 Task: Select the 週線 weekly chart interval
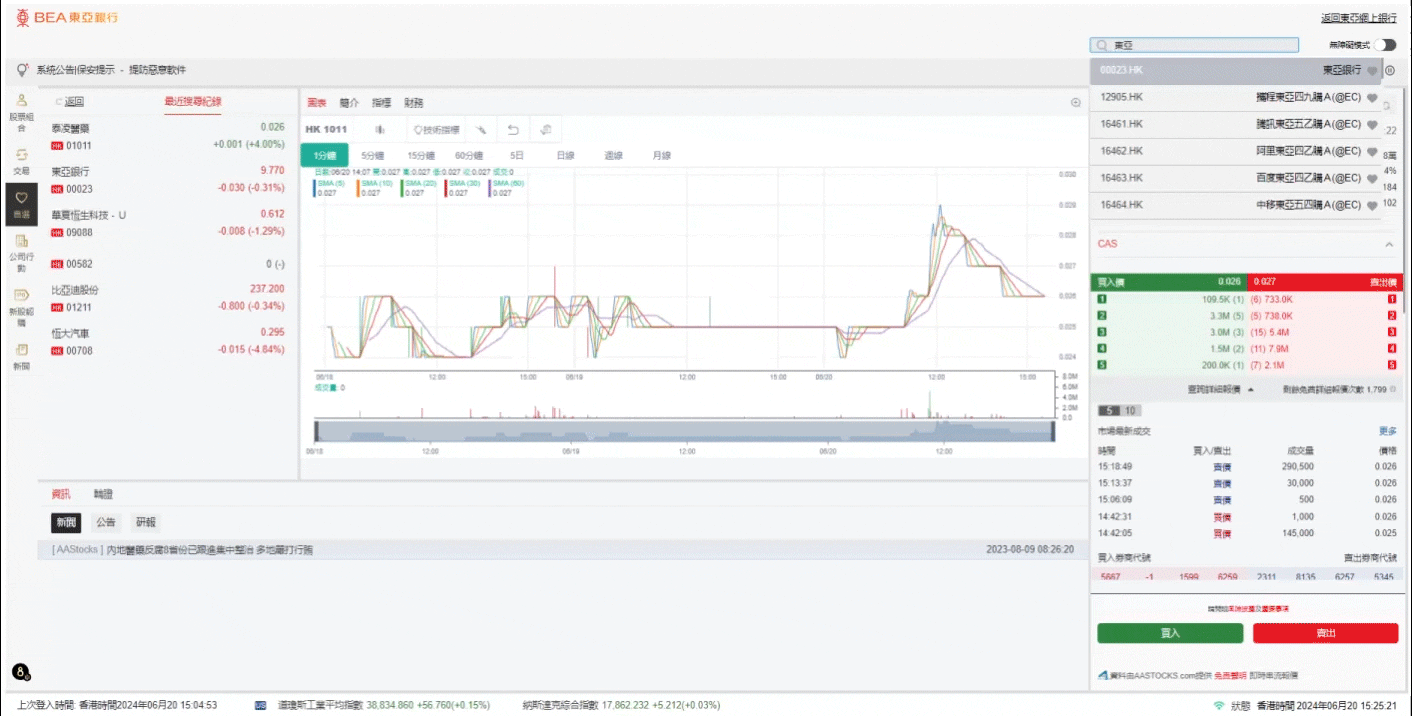pos(614,155)
